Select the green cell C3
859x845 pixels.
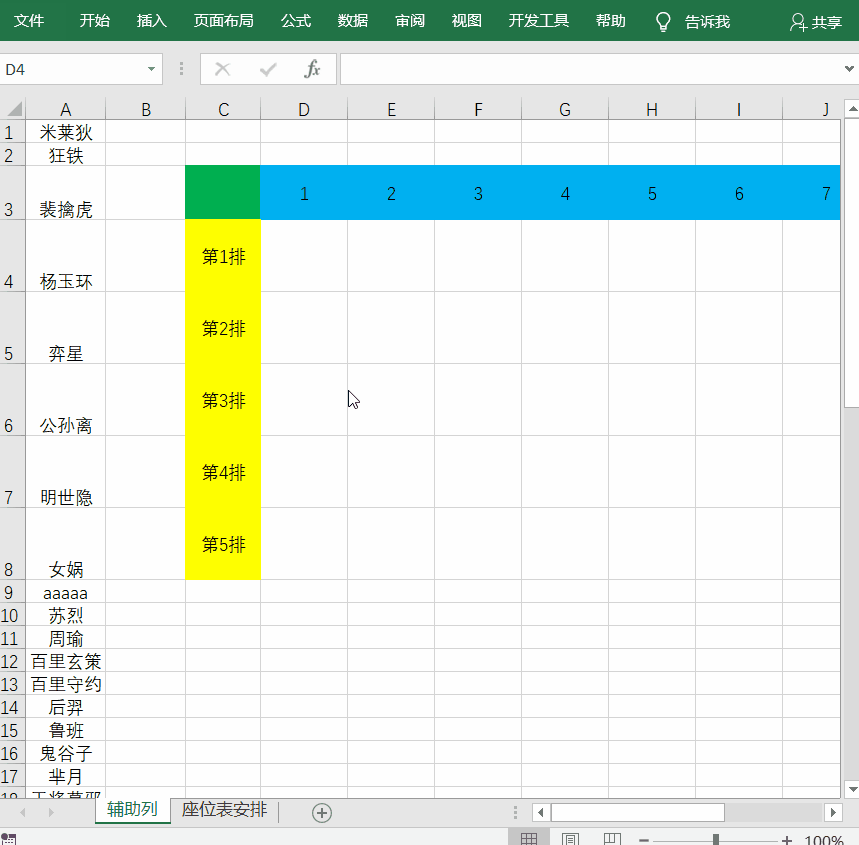point(223,193)
